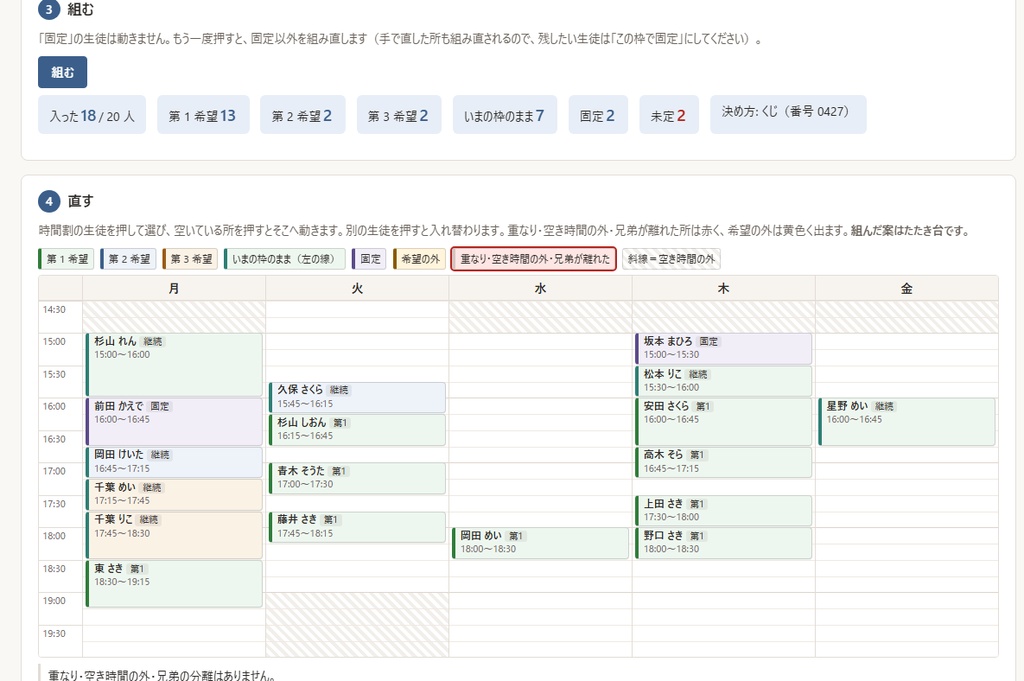Image resolution: width=1024 pixels, height=681 pixels.
Task: Click the no-conflict status message below the timetable
Action: [162, 674]
